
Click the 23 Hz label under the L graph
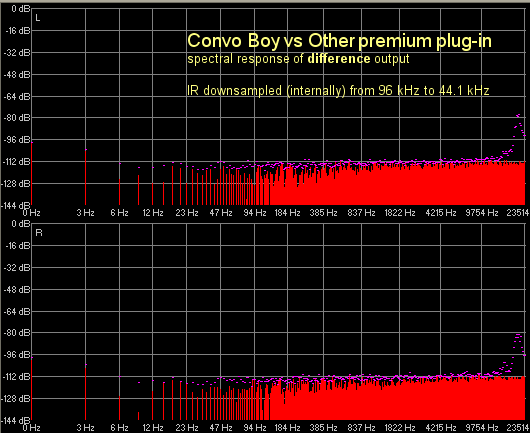click(x=187, y=213)
